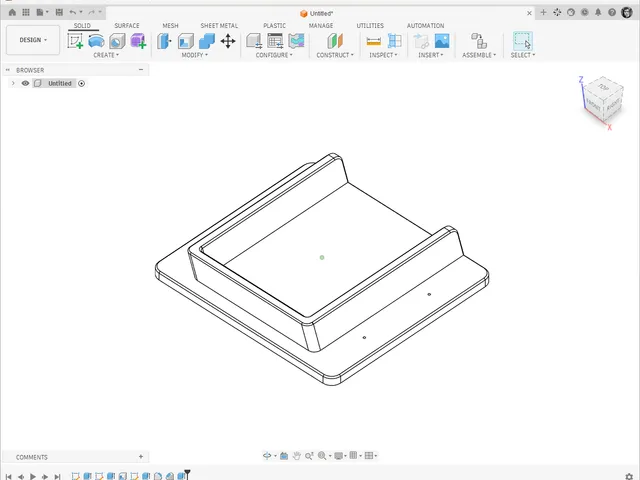Open the Data Panel grid icon
640x480 pixels.
tap(26, 13)
